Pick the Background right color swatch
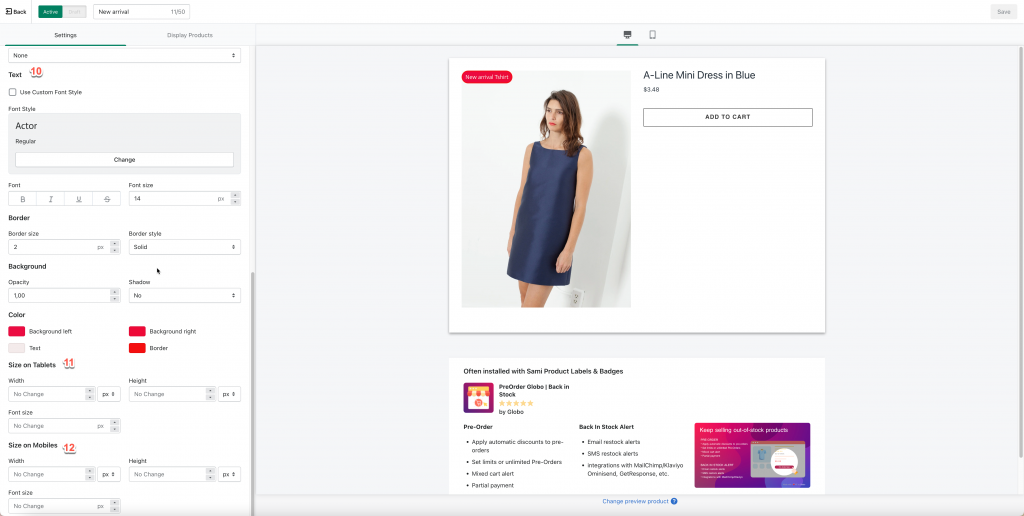This screenshot has width=1024, height=516. 137,331
